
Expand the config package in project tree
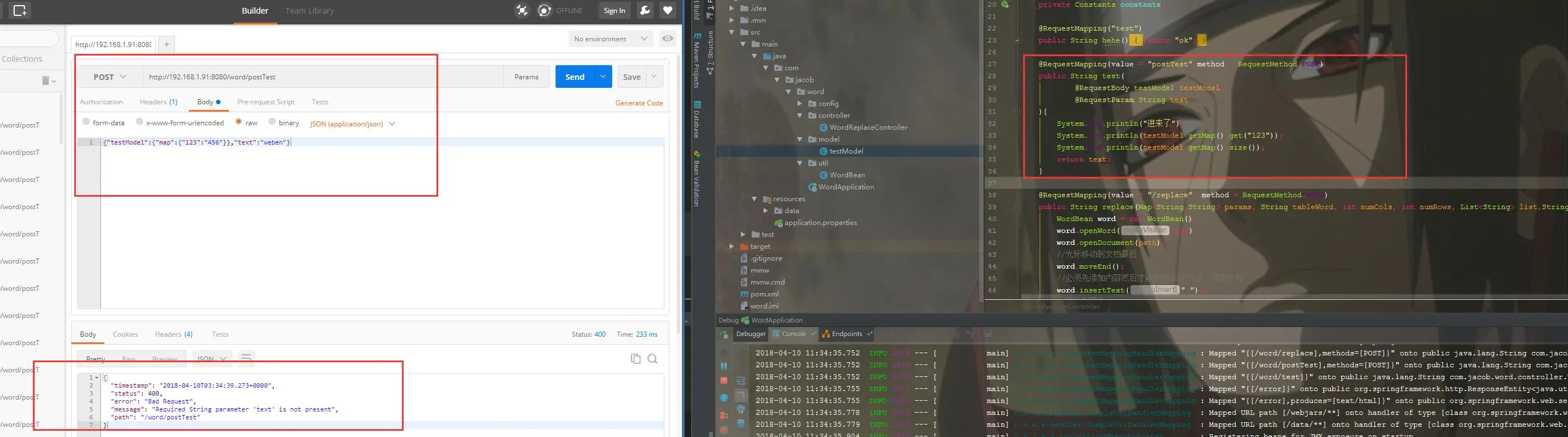(x=800, y=104)
